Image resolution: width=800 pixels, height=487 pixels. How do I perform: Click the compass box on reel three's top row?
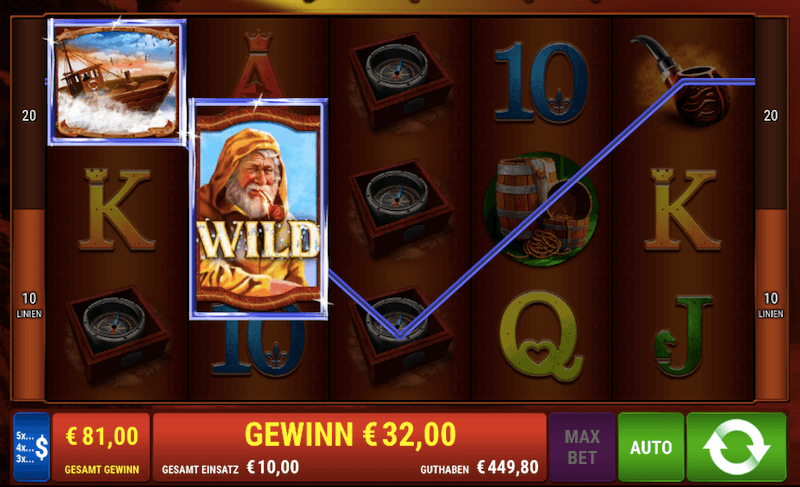coord(401,80)
